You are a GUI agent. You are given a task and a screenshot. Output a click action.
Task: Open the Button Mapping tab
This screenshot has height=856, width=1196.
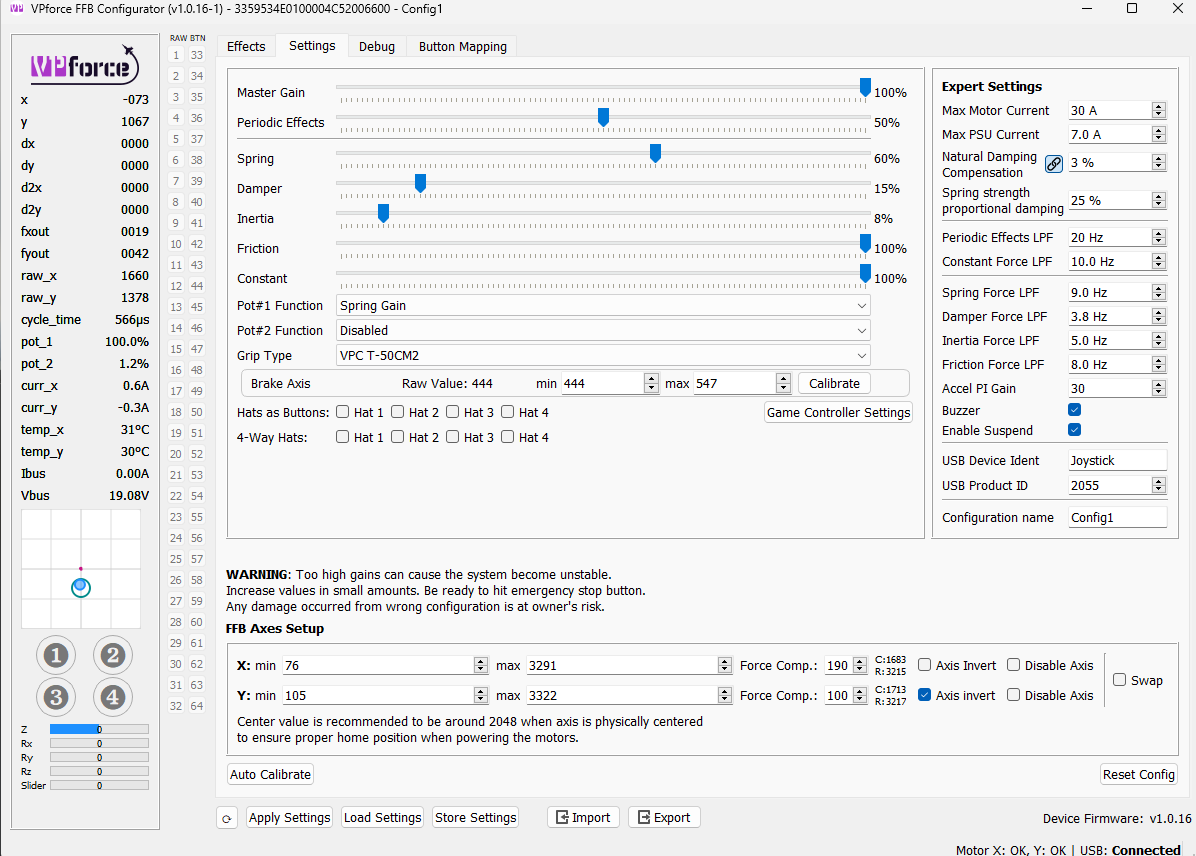coord(462,46)
